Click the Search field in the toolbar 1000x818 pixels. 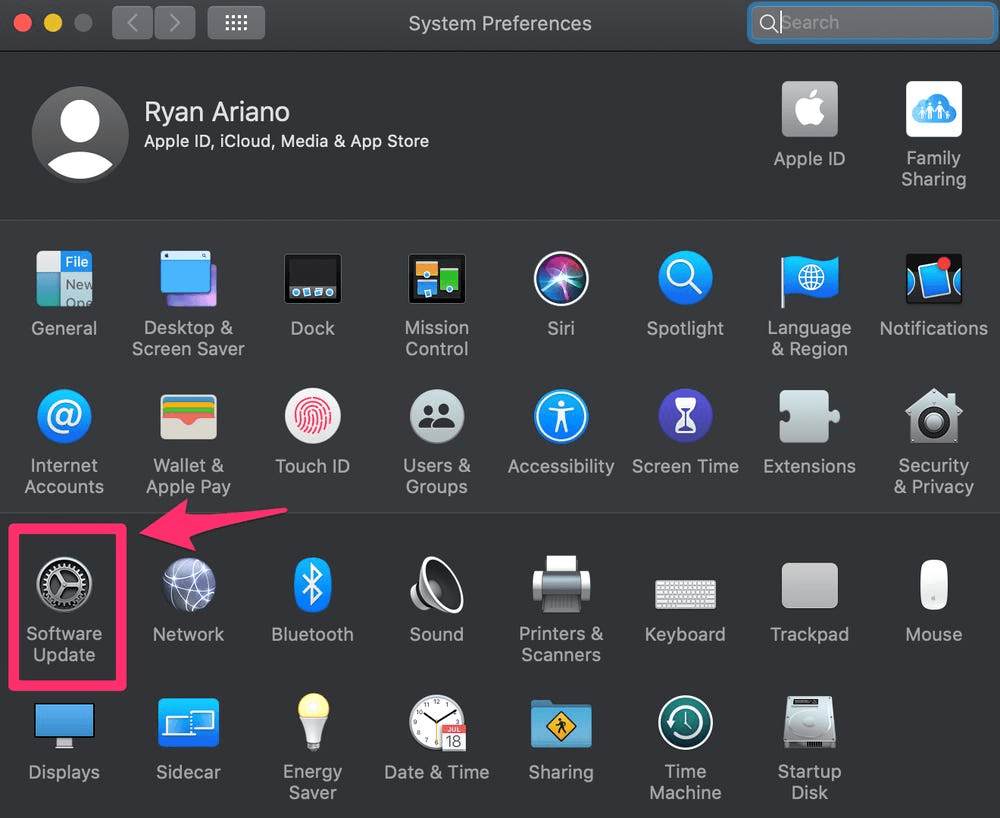(x=872, y=23)
